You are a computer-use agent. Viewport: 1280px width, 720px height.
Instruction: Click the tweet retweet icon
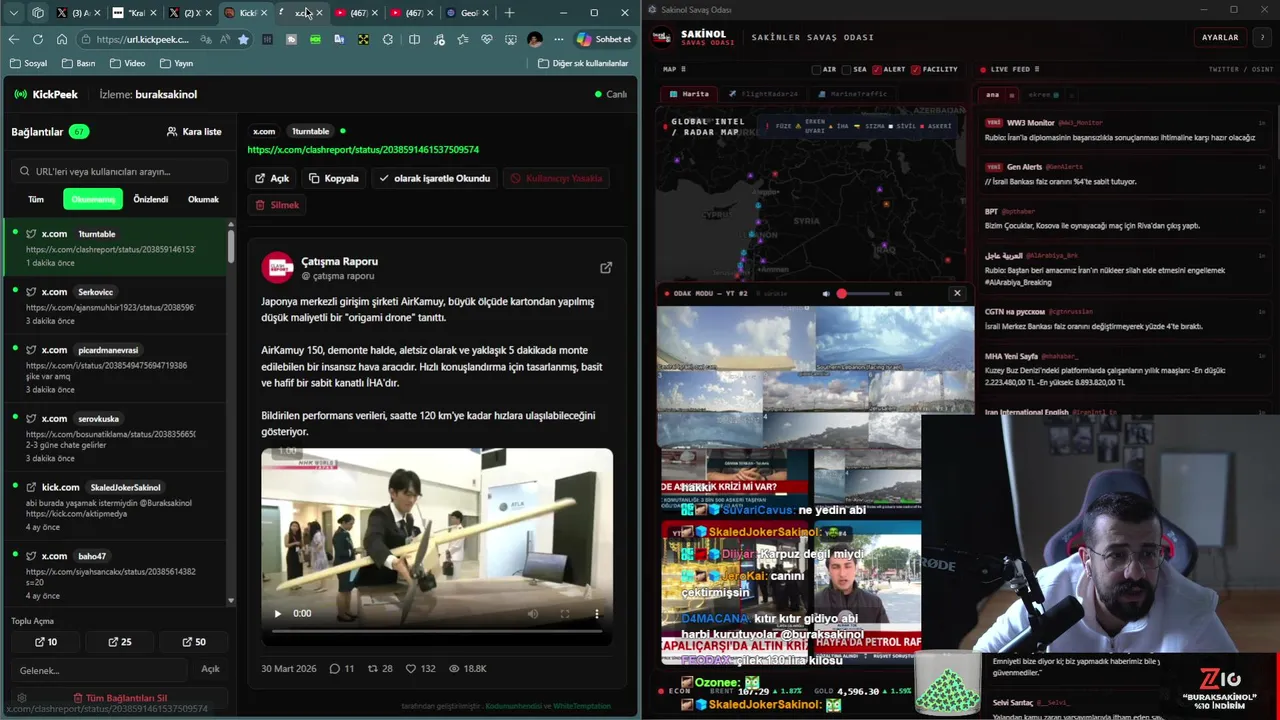(373, 668)
